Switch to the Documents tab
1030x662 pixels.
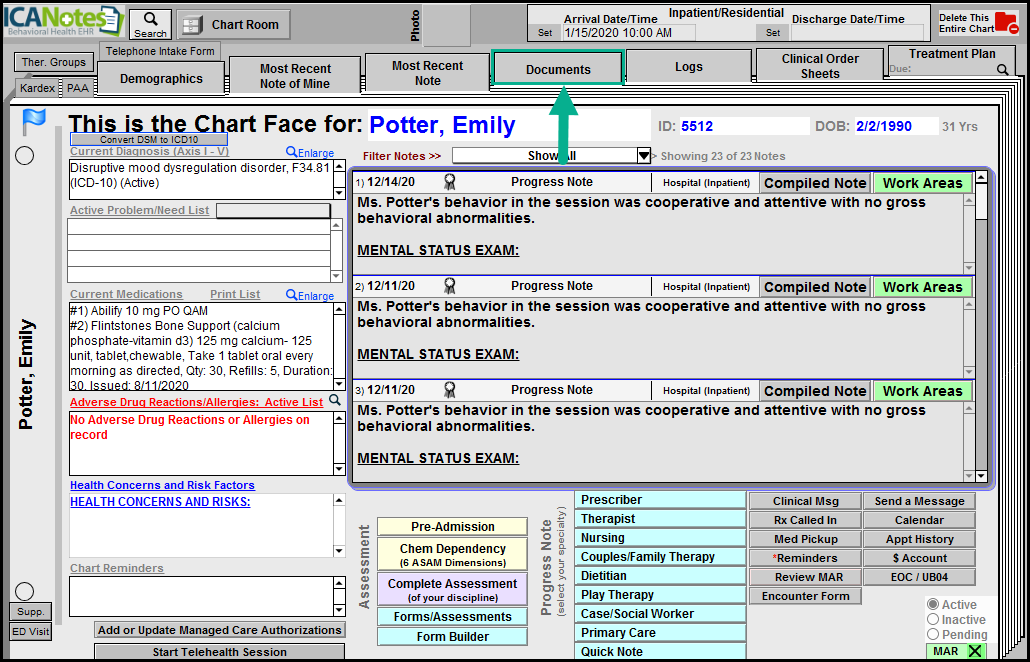[x=558, y=69]
